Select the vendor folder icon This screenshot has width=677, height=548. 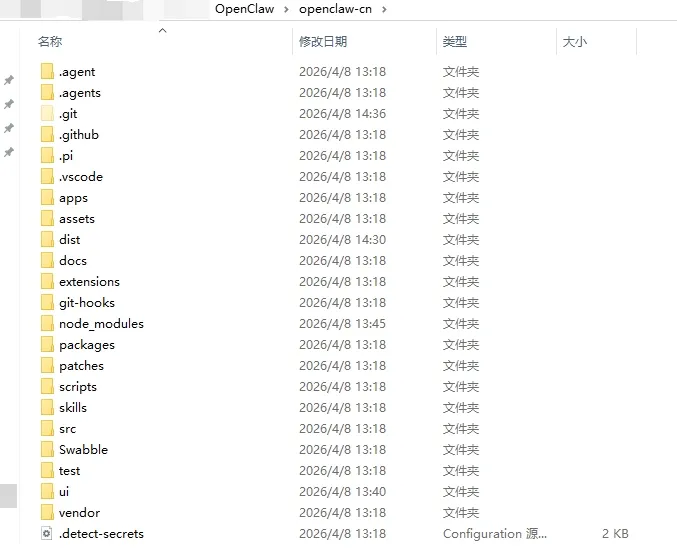47,513
